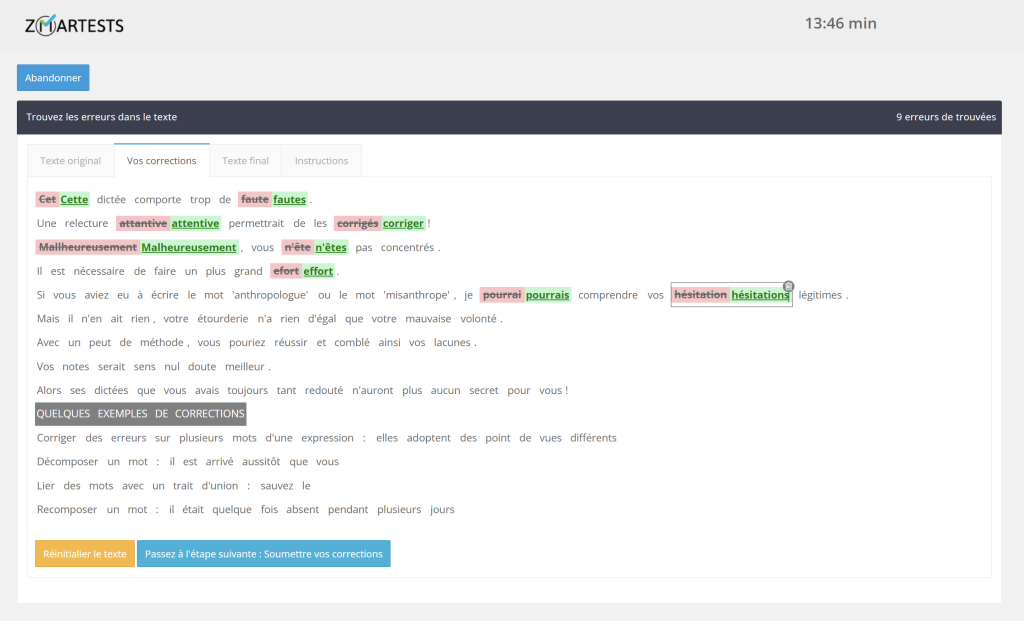Click the corrected word 'Cette'
The width and height of the screenshot is (1024, 621).
(x=74, y=200)
